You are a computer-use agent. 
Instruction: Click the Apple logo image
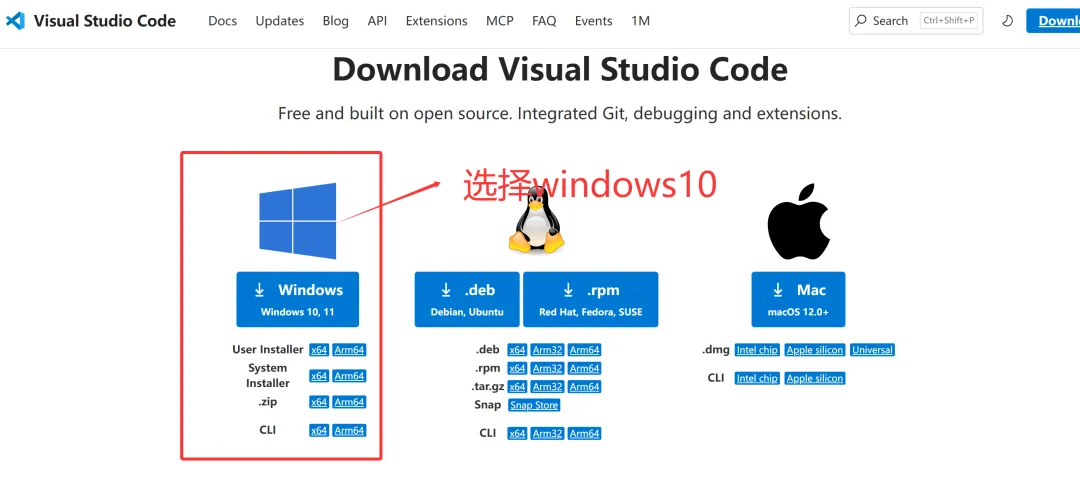click(x=798, y=222)
